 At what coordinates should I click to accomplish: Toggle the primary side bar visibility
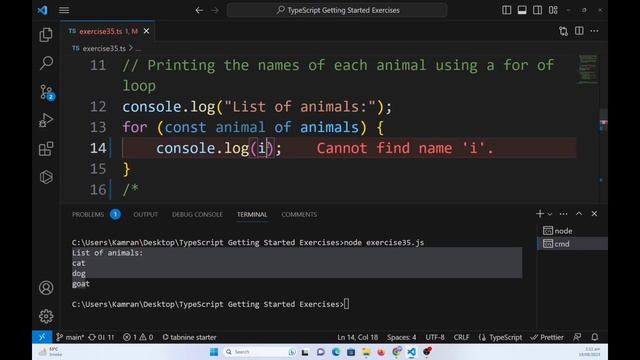click(507, 10)
